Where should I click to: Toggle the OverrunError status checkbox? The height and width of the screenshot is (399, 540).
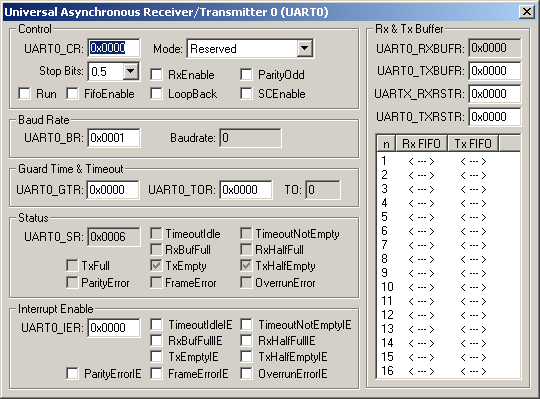click(x=246, y=283)
